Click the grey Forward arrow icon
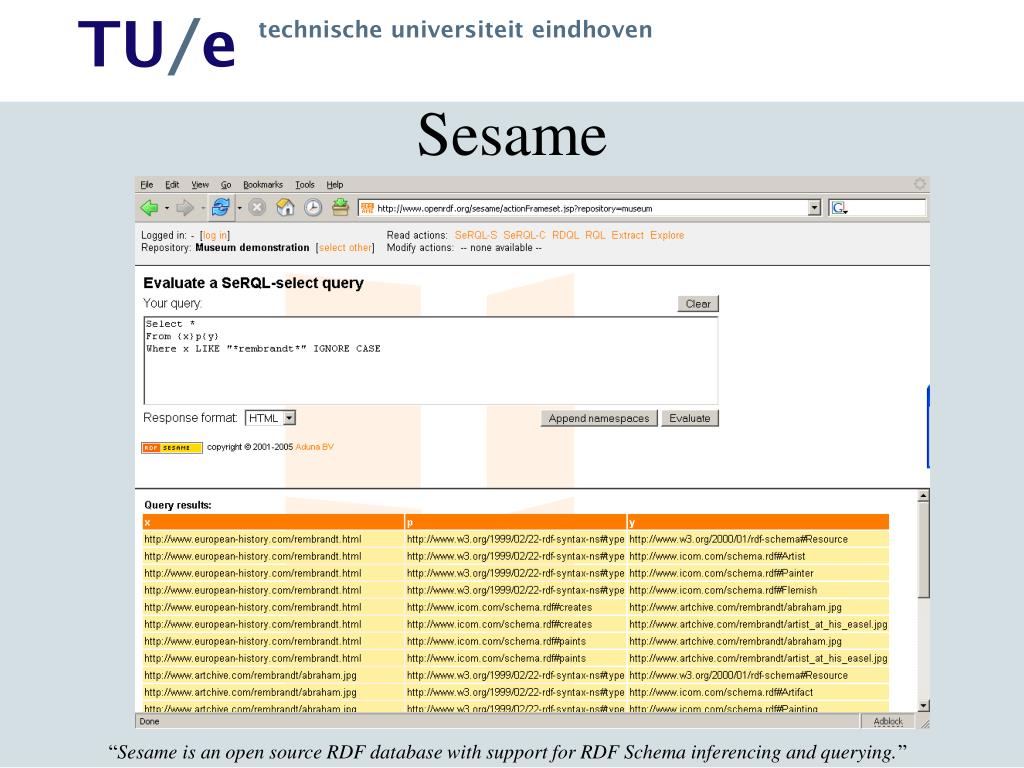The height and width of the screenshot is (768, 1024). [x=185, y=208]
